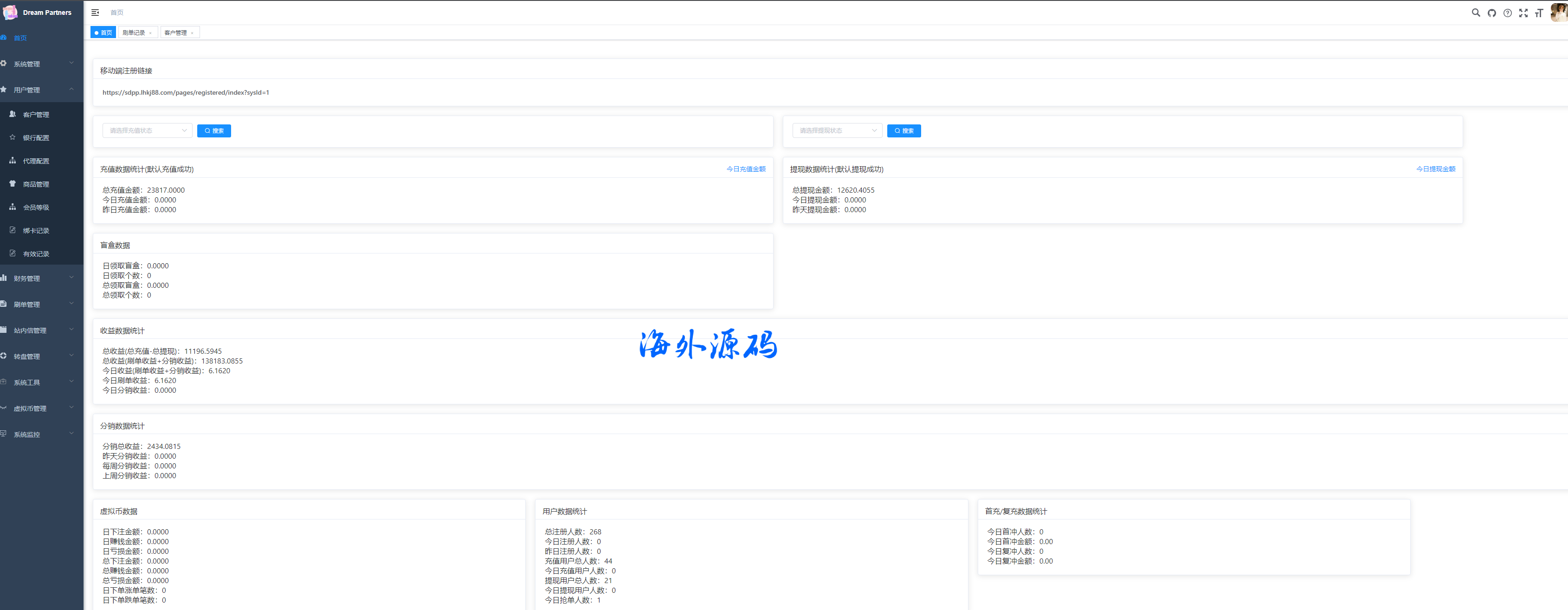Click the 今日充值金额 link

tap(746, 169)
